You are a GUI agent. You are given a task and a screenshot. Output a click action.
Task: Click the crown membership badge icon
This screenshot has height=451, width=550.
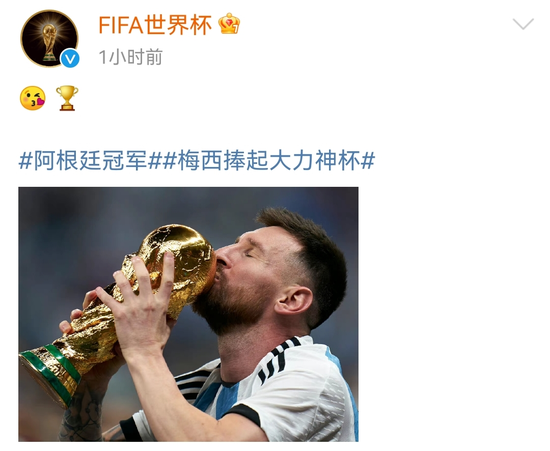coord(229,24)
